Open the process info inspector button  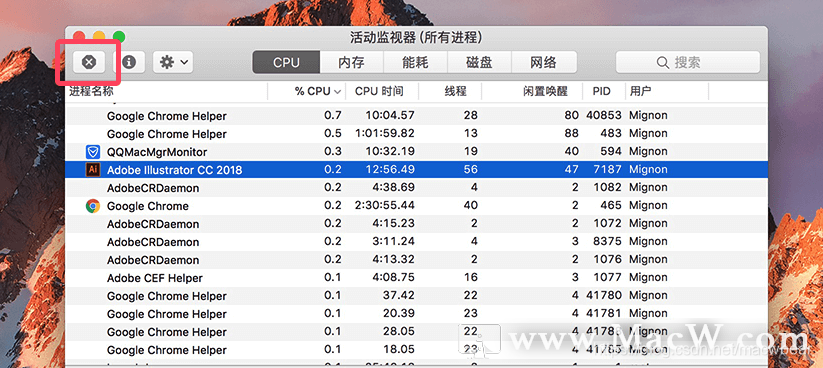click(129, 62)
